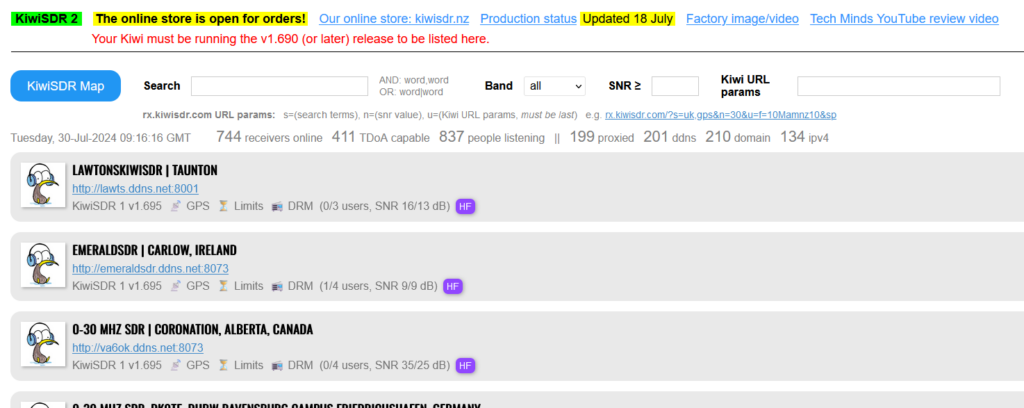Screen dimensions: 1024x408
Task: Open the Tech Minds YouTube review link
Action: [x=904, y=19]
